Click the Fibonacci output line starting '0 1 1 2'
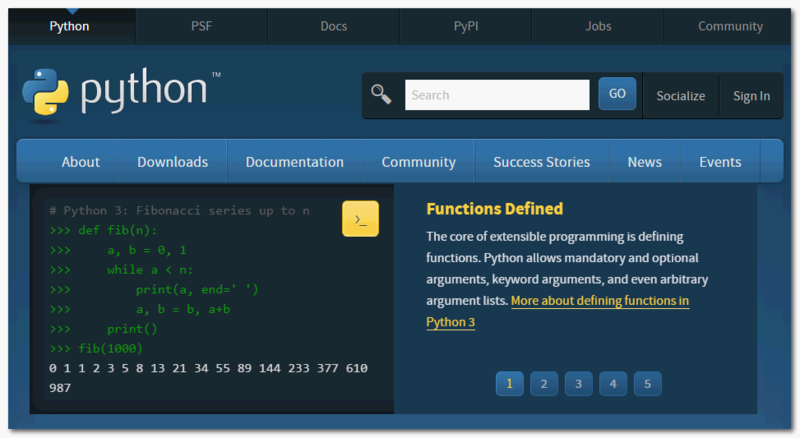 pyautogui.click(x=208, y=368)
